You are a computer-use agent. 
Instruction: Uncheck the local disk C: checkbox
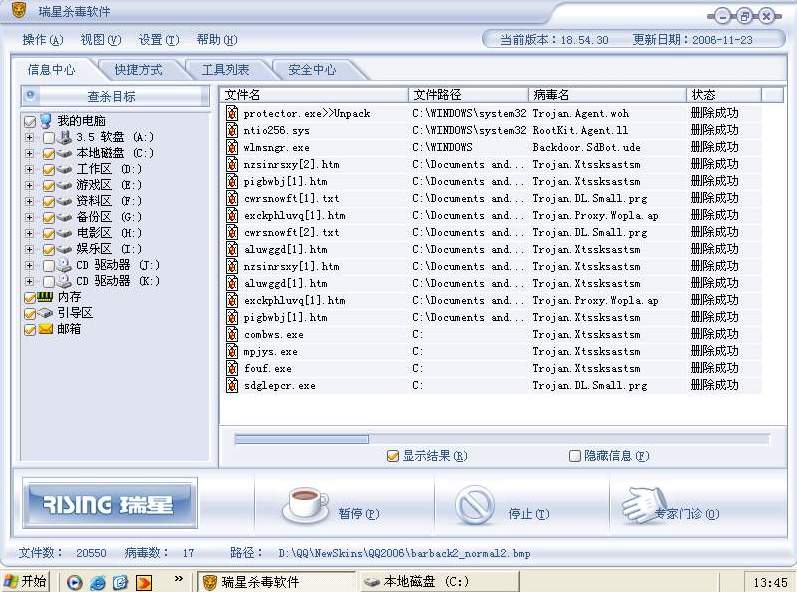pos(49,153)
